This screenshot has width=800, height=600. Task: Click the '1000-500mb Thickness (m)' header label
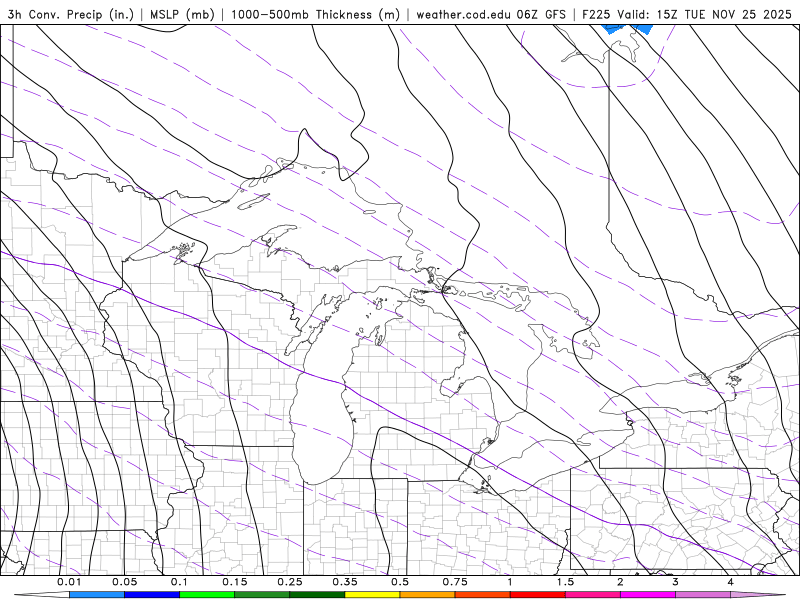315,14
